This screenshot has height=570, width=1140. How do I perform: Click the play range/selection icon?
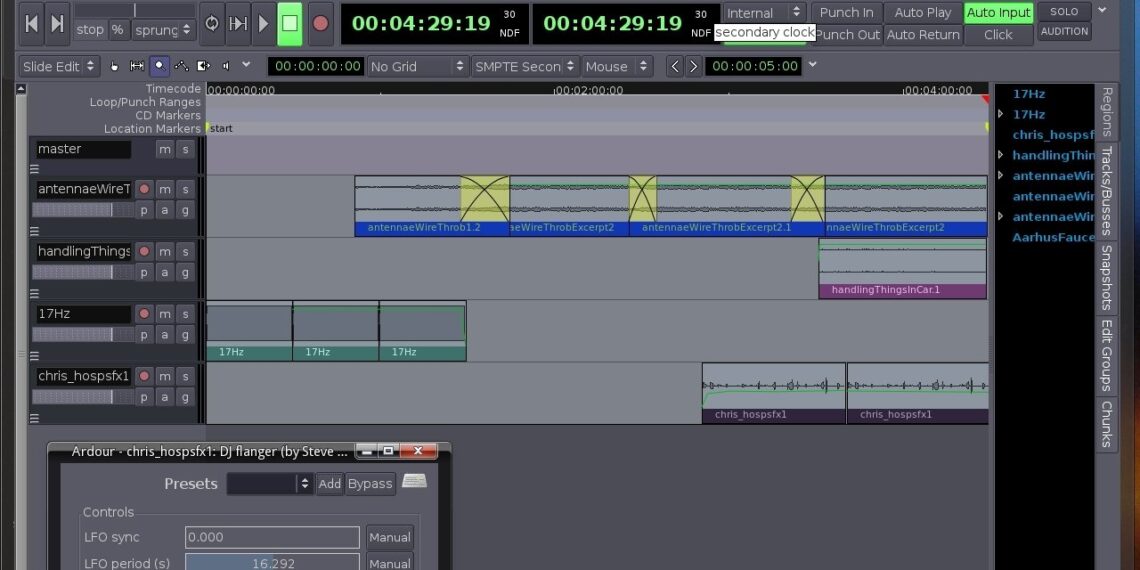click(238, 23)
